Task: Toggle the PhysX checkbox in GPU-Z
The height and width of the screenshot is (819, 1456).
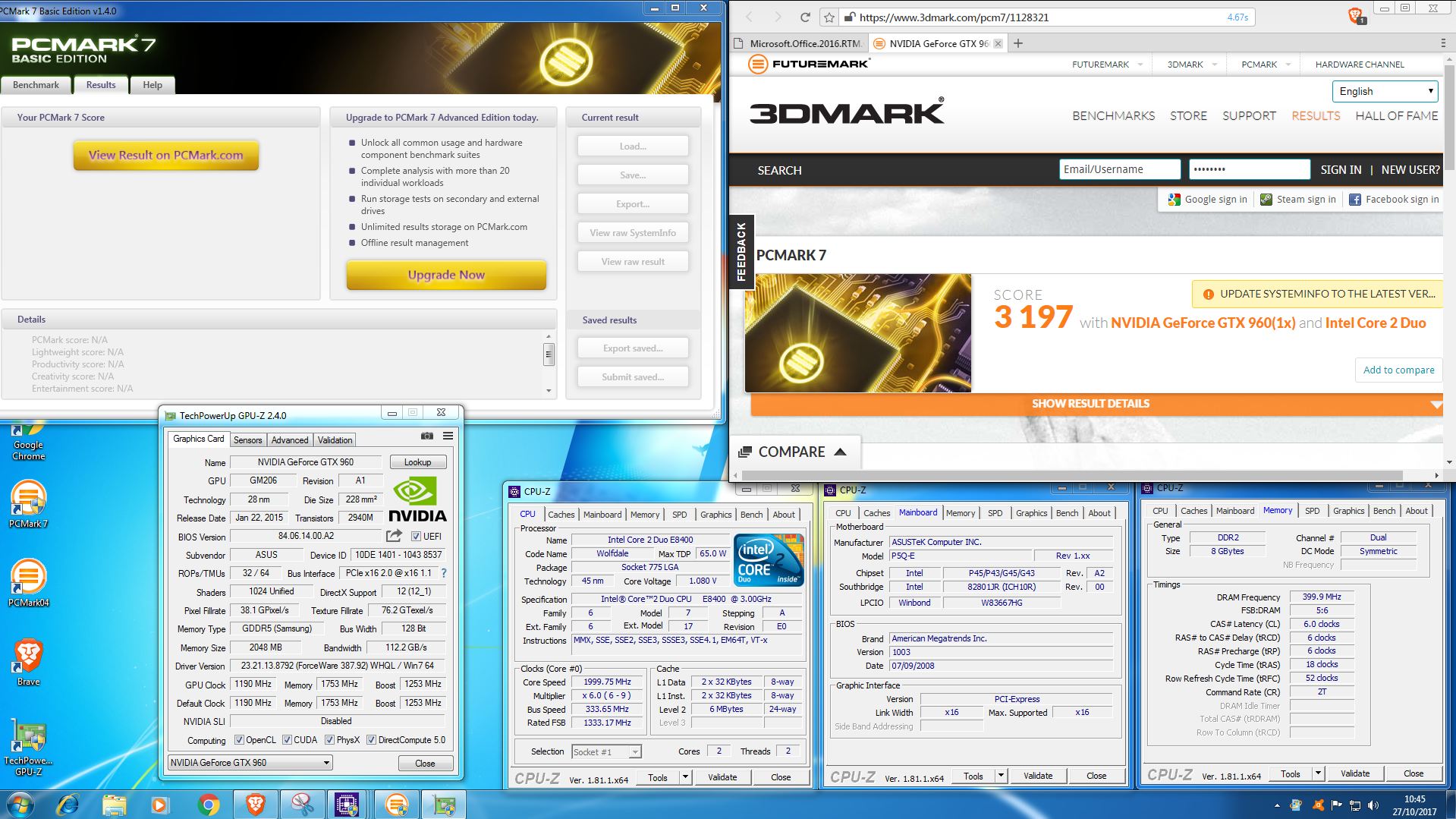Action: [330, 739]
